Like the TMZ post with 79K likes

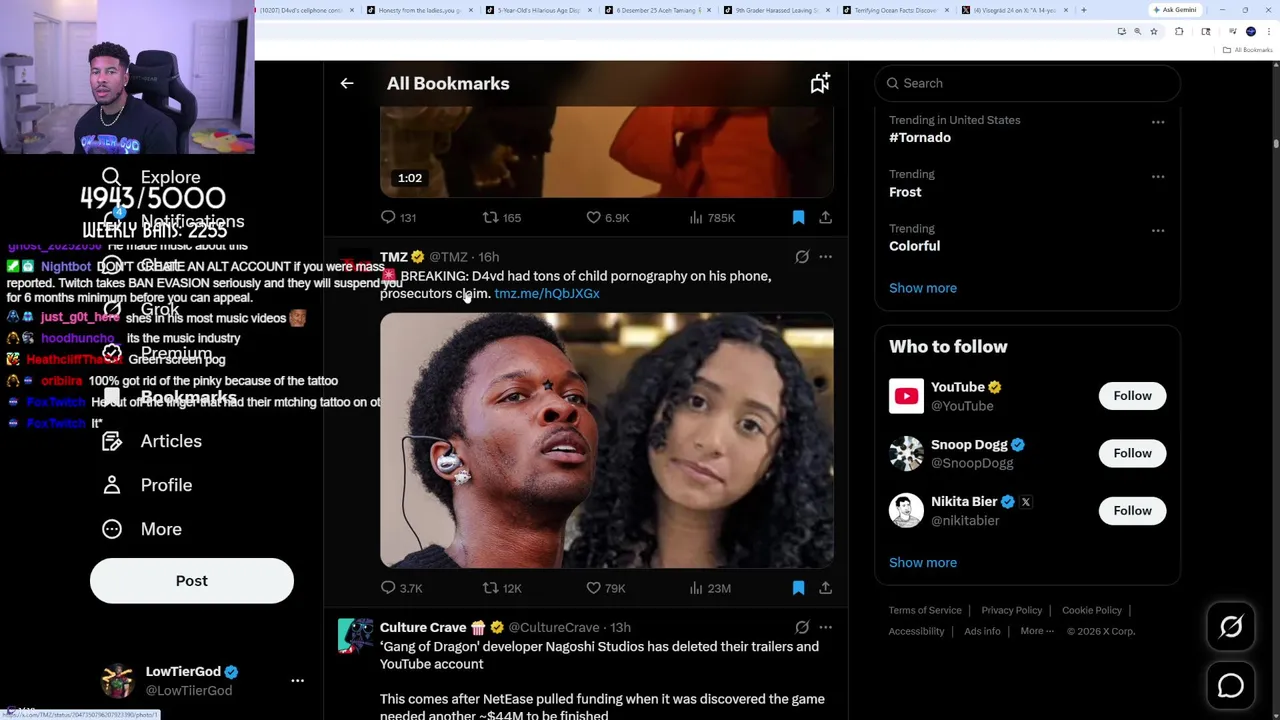point(606,588)
